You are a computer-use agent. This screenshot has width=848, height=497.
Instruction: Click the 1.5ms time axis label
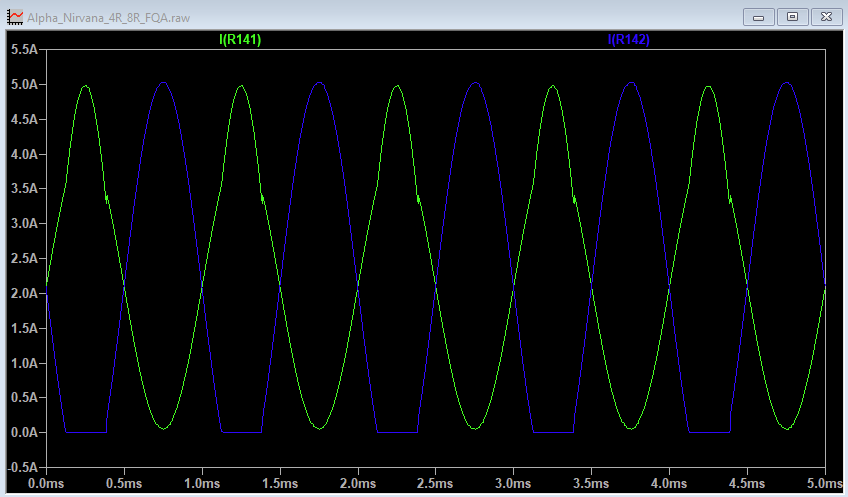click(280, 483)
